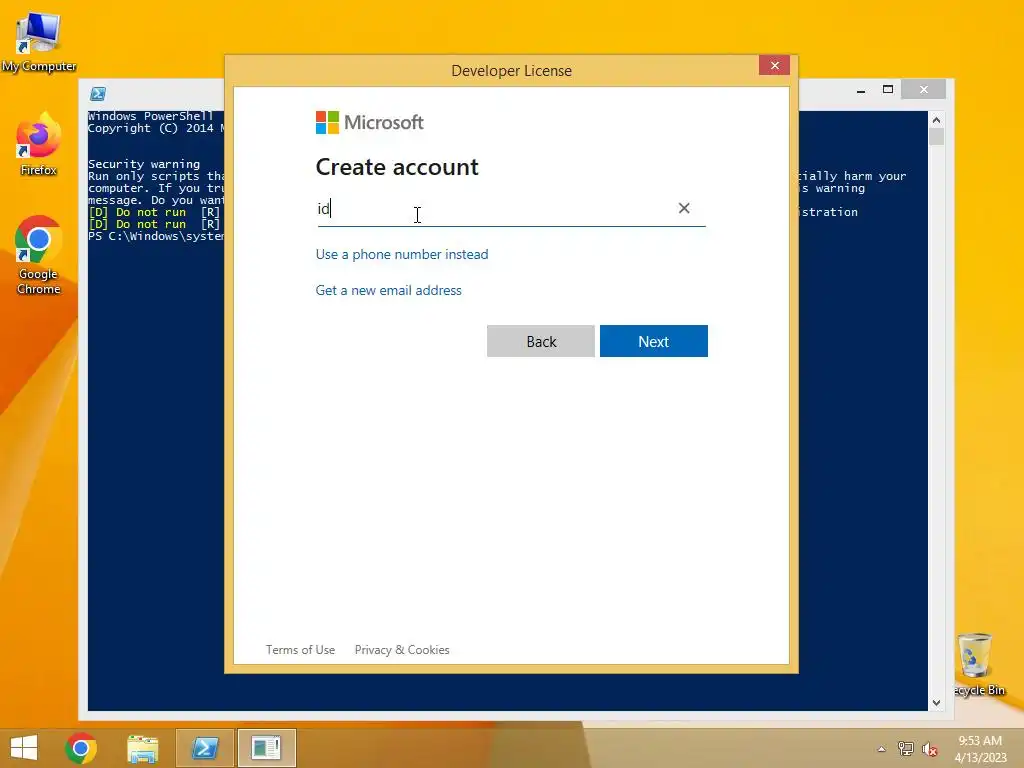This screenshot has height=768, width=1024.
Task: Click the Developer License title text
Action: 511,71
